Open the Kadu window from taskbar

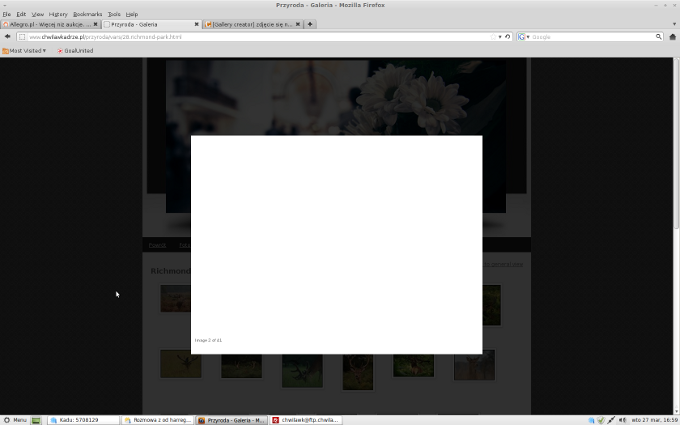83,420
